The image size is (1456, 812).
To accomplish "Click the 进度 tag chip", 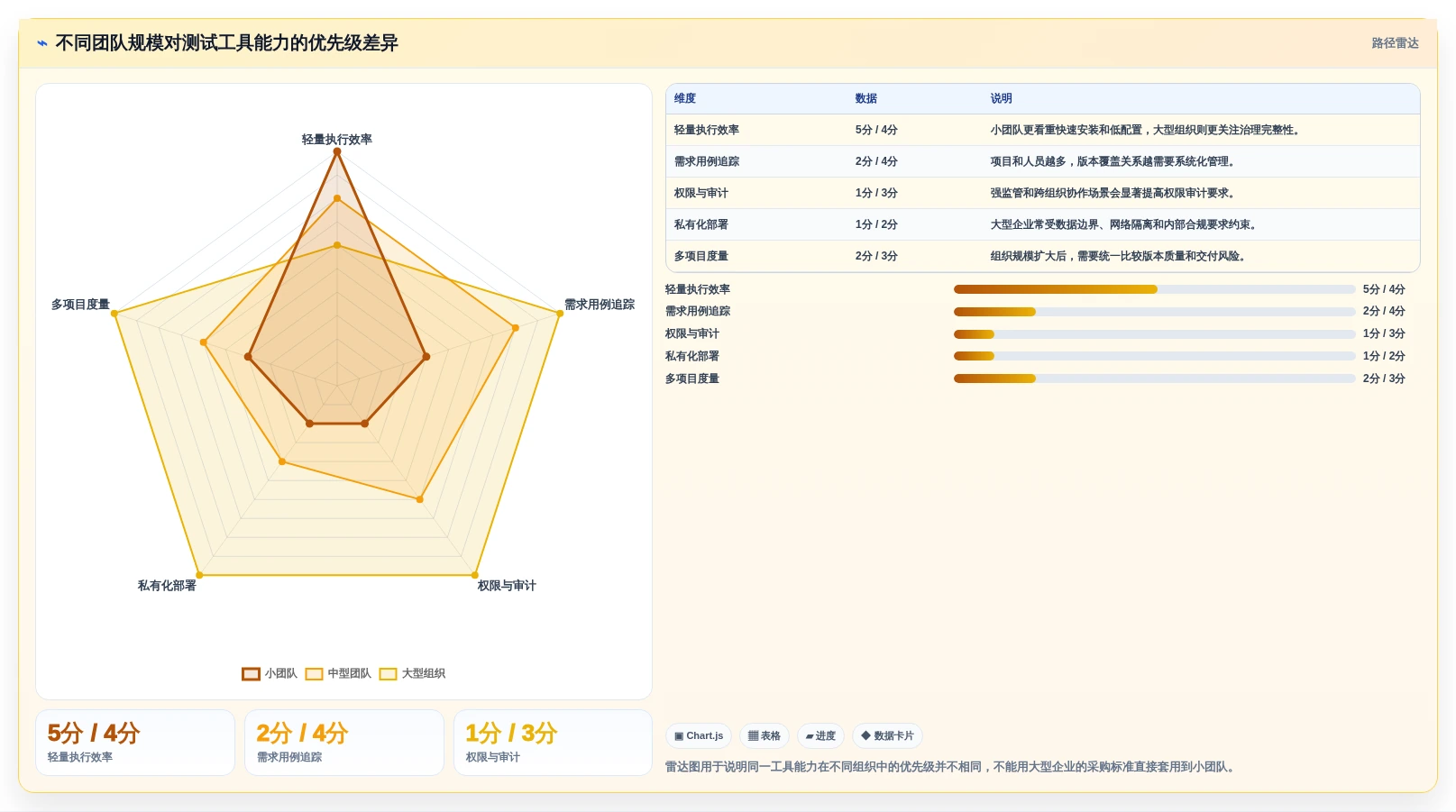I will pos(820,736).
